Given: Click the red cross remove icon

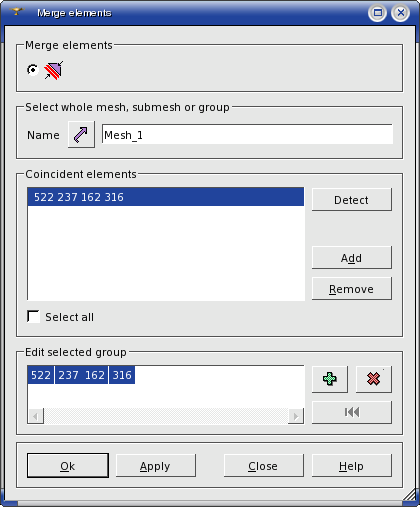Looking at the screenshot, I should click(x=374, y=379).
